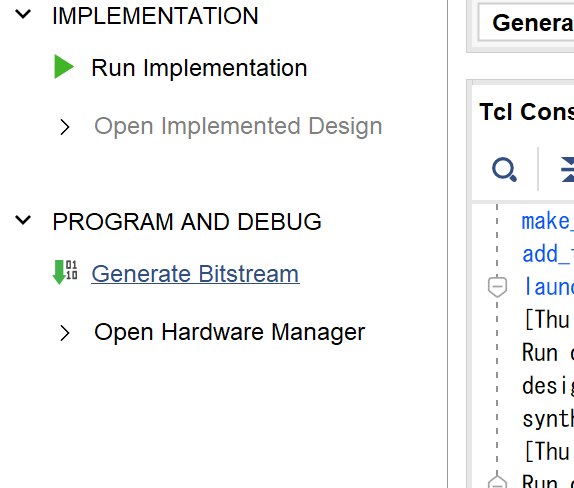Collapse the launch command fold marker
This screenshot has height=488, width=574.
(497, 287)
